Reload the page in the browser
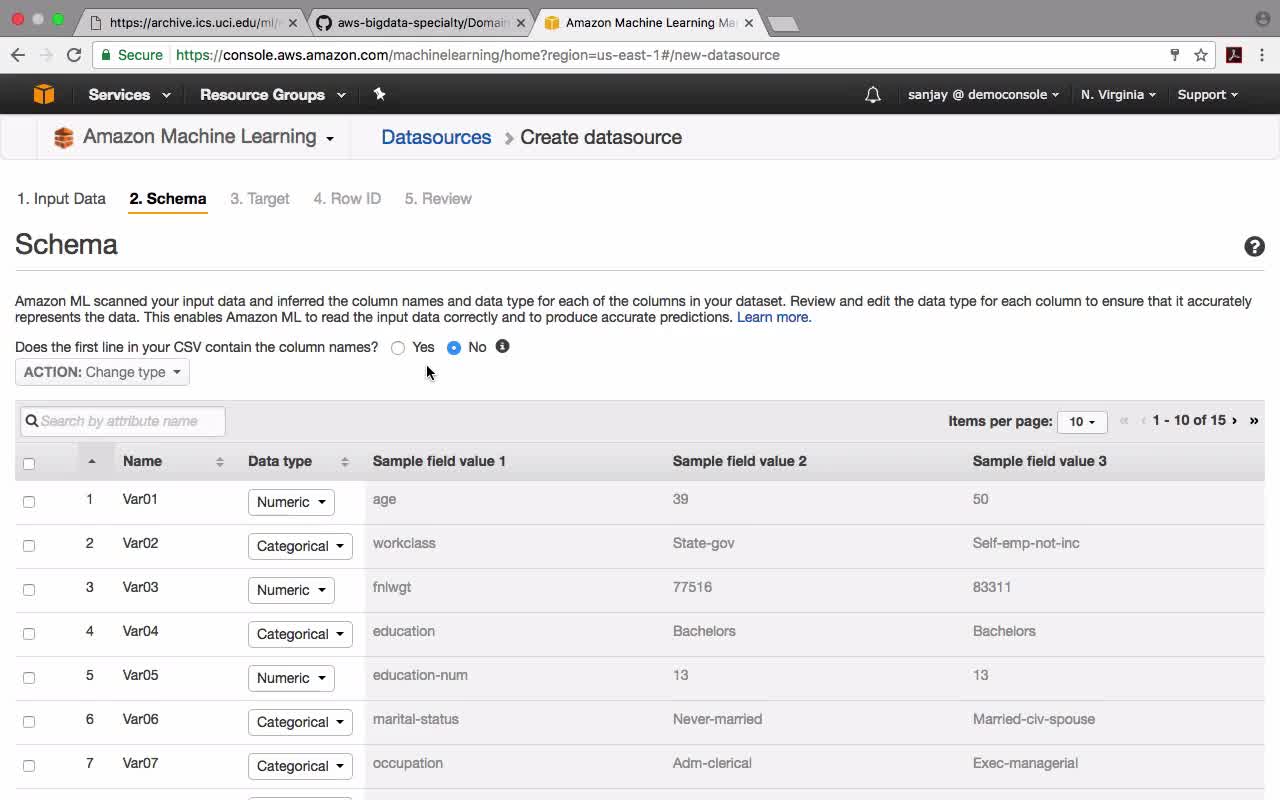 (x=74, y=55)
